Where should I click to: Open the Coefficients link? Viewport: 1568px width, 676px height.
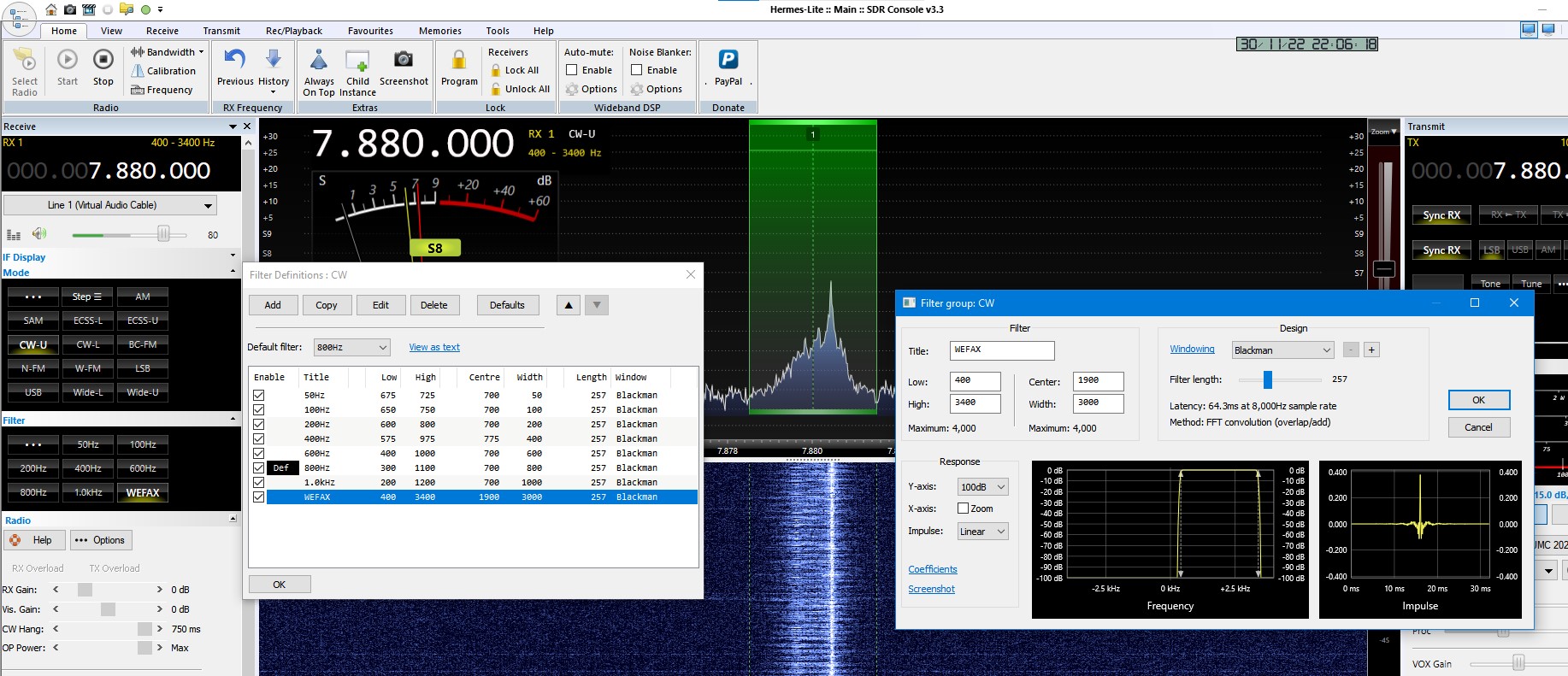[932, 569]
